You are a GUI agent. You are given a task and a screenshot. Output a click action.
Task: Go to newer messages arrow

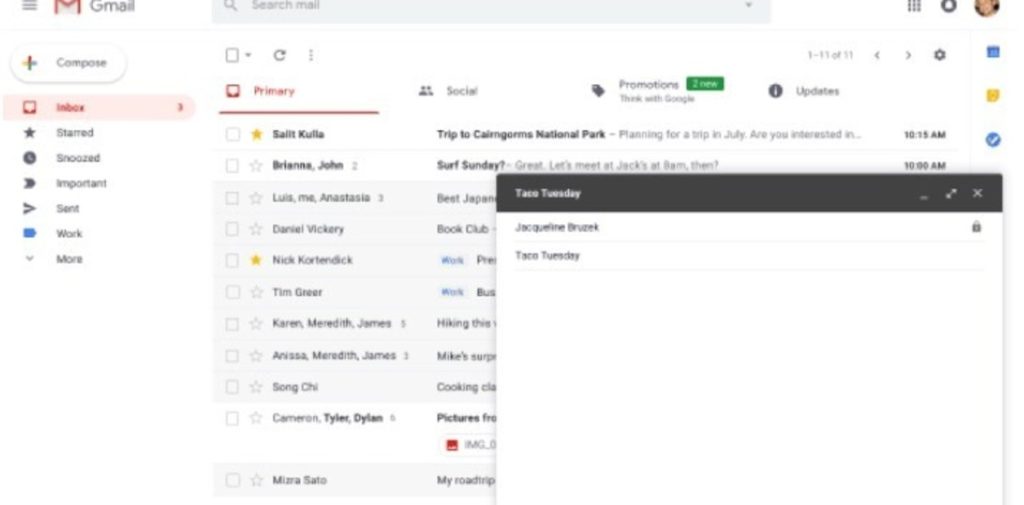877,56
